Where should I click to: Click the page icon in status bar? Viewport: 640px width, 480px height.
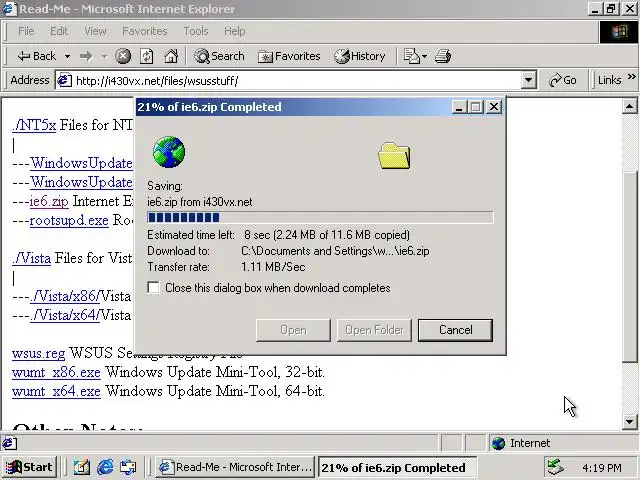pos(9,443)
